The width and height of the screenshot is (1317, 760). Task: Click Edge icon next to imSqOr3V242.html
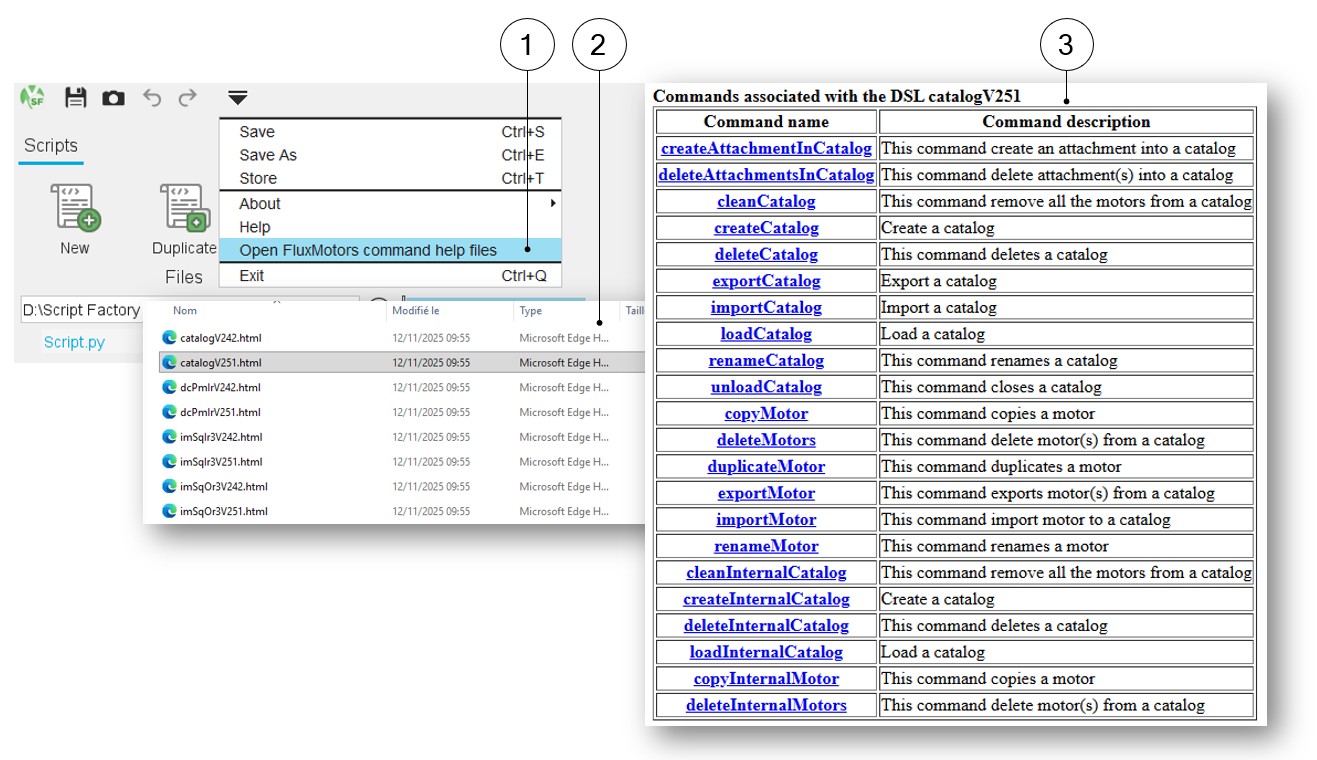pyautogui.click(x=169, y=486)
